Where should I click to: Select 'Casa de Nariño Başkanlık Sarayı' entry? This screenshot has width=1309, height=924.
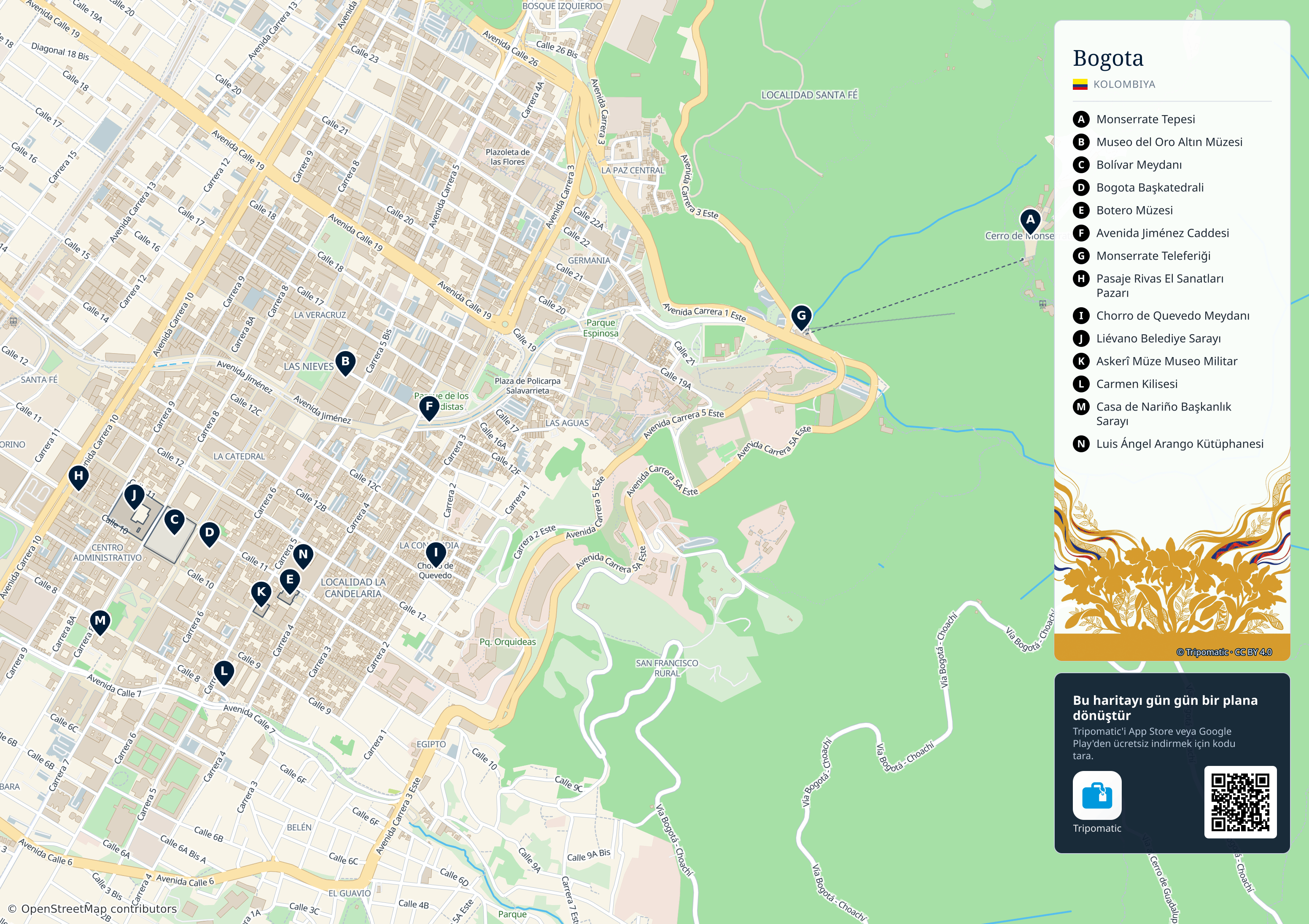click(1164, 414)
